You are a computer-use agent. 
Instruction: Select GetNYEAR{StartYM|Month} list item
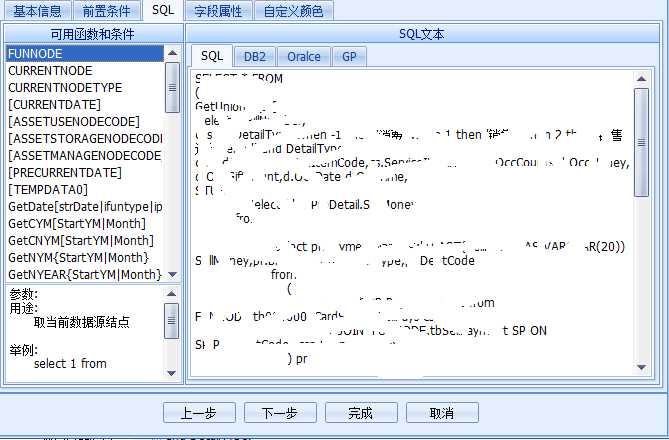click(x=84, y=274)
